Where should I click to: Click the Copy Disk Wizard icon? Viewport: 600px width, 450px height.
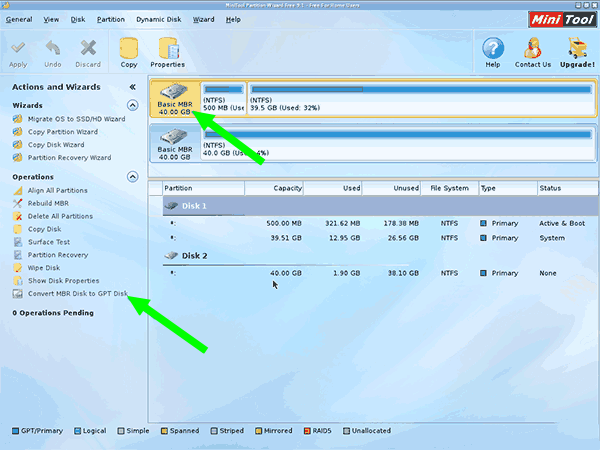(17, 145)
